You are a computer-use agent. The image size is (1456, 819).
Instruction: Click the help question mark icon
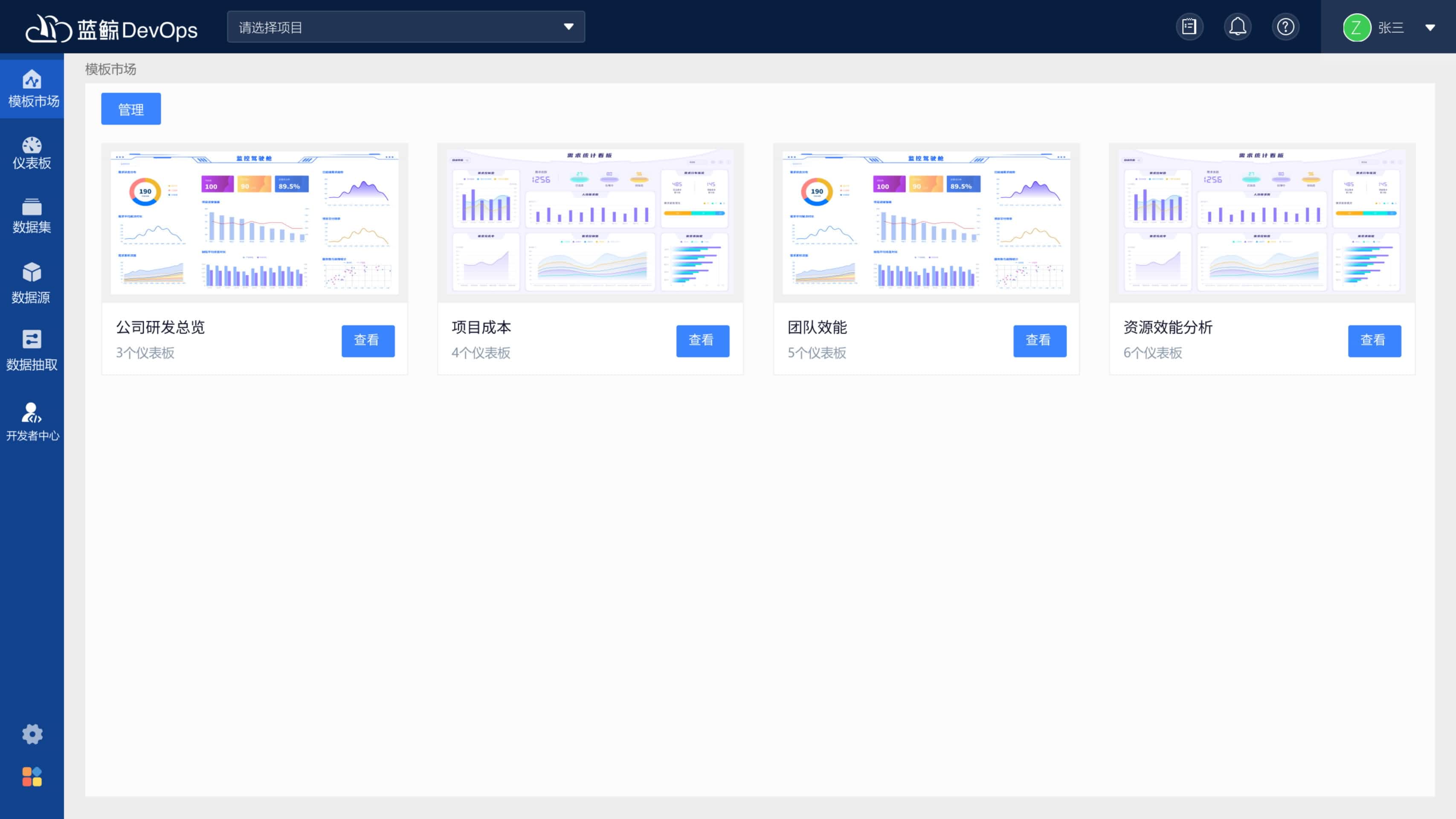[1285, 26]
